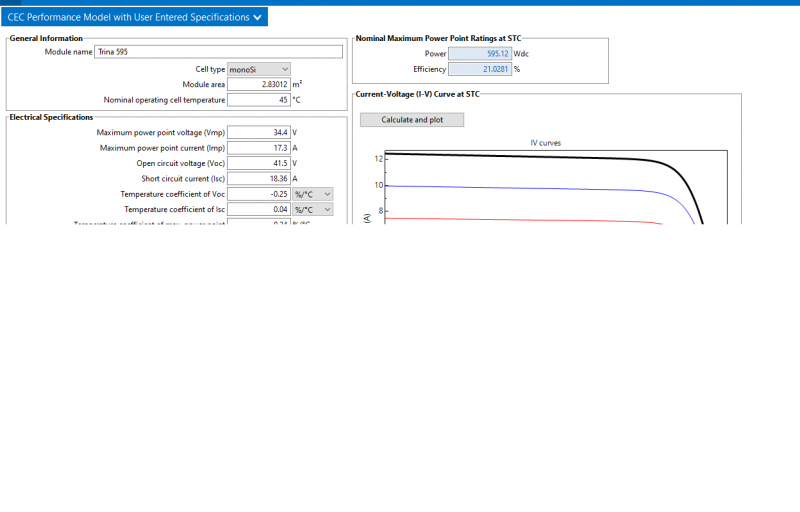Click the Short circuit current field
Viewport: 800px width, 512px height.
point(259,178)
